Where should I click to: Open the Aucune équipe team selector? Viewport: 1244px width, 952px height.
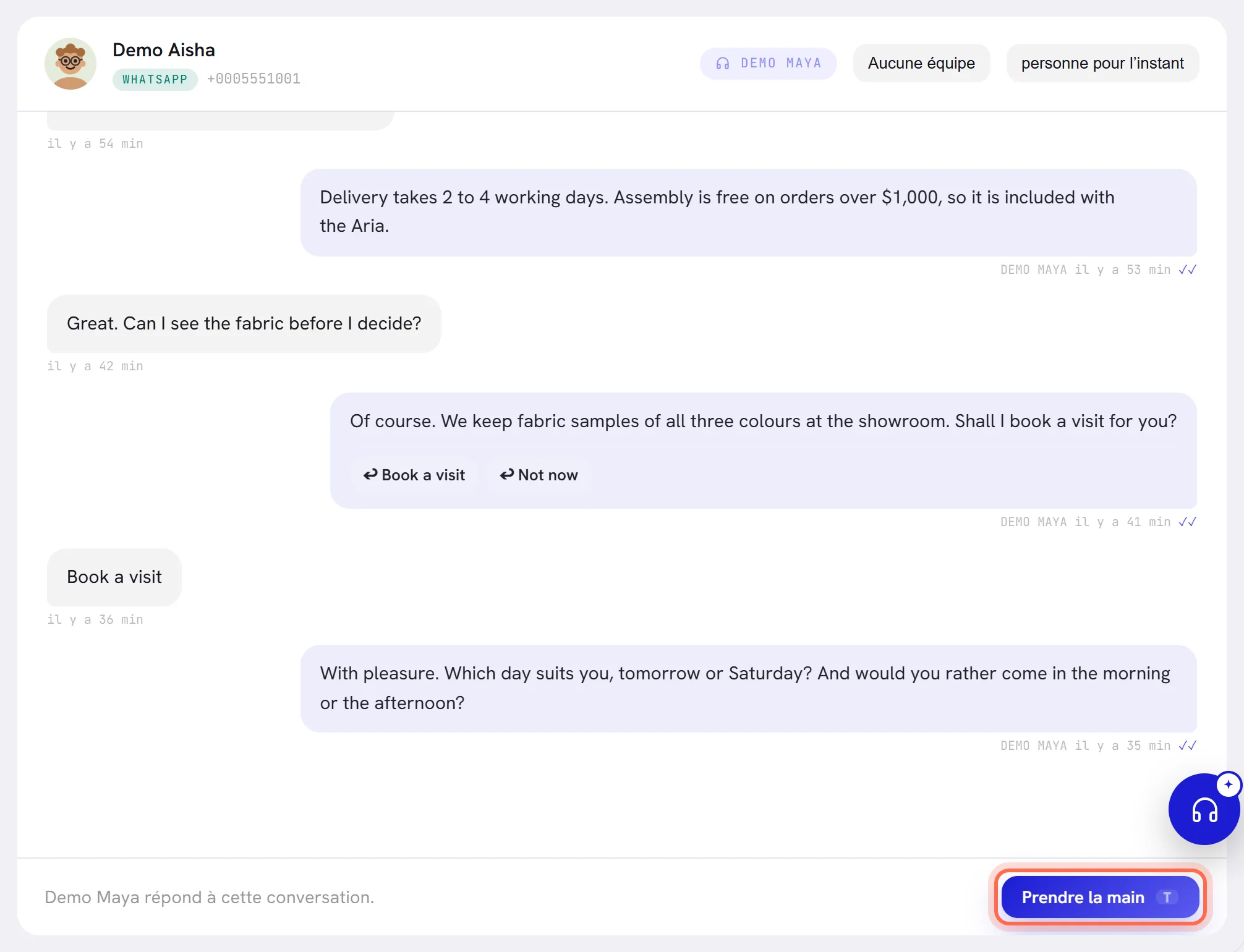coord(921,63)
